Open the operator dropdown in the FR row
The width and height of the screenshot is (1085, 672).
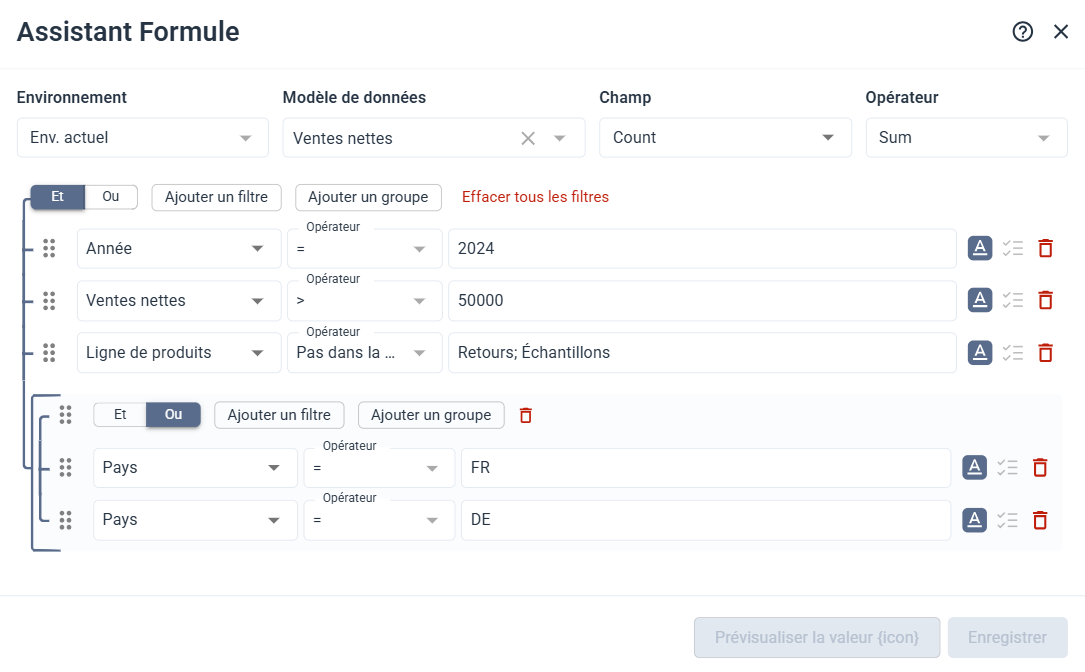click(379, 468)
